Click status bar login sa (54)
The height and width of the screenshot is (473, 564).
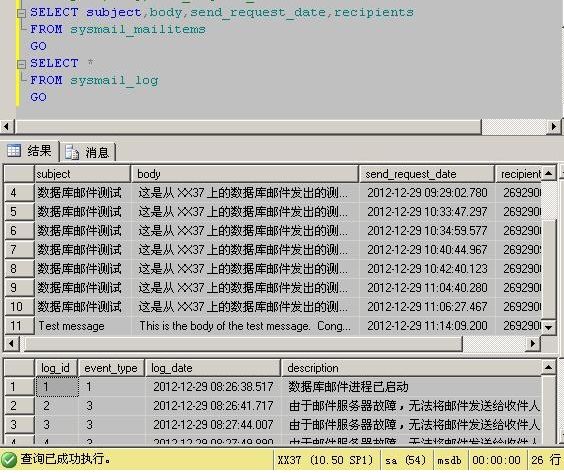(405, 460)
